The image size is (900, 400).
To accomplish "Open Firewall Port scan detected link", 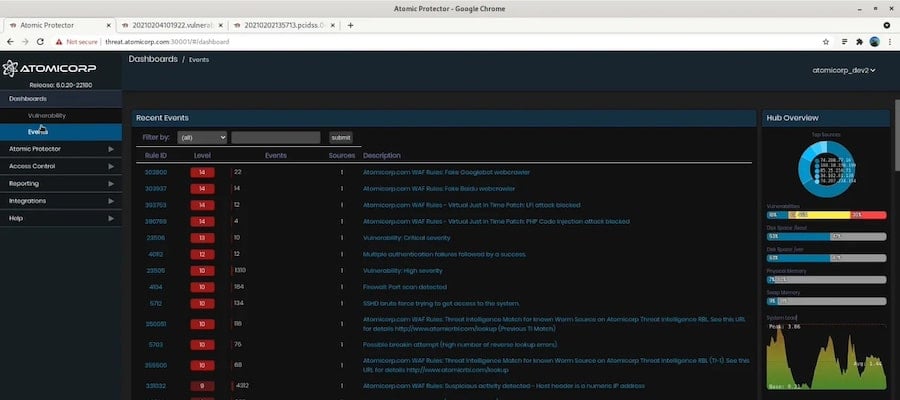I will coord(405,287).
